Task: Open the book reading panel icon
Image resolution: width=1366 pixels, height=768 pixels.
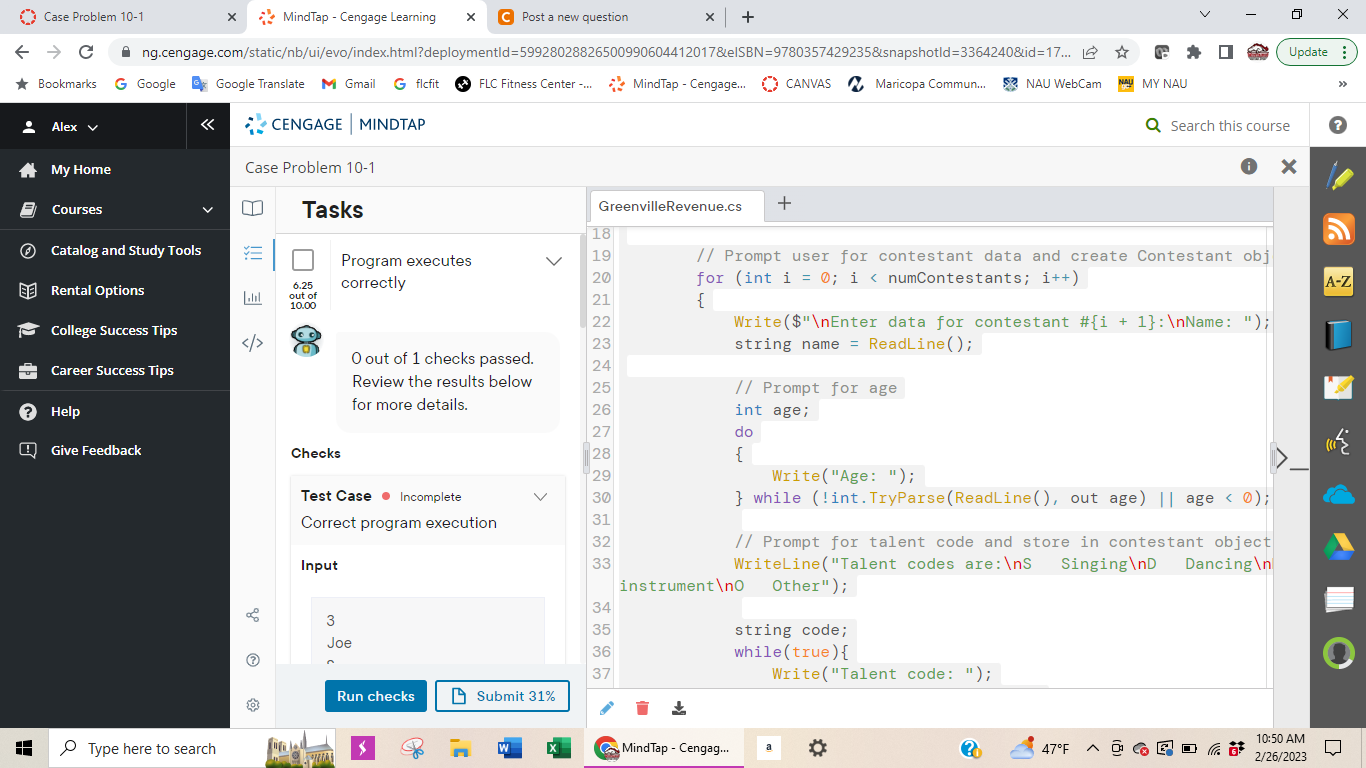Action: tap(253, 208)
